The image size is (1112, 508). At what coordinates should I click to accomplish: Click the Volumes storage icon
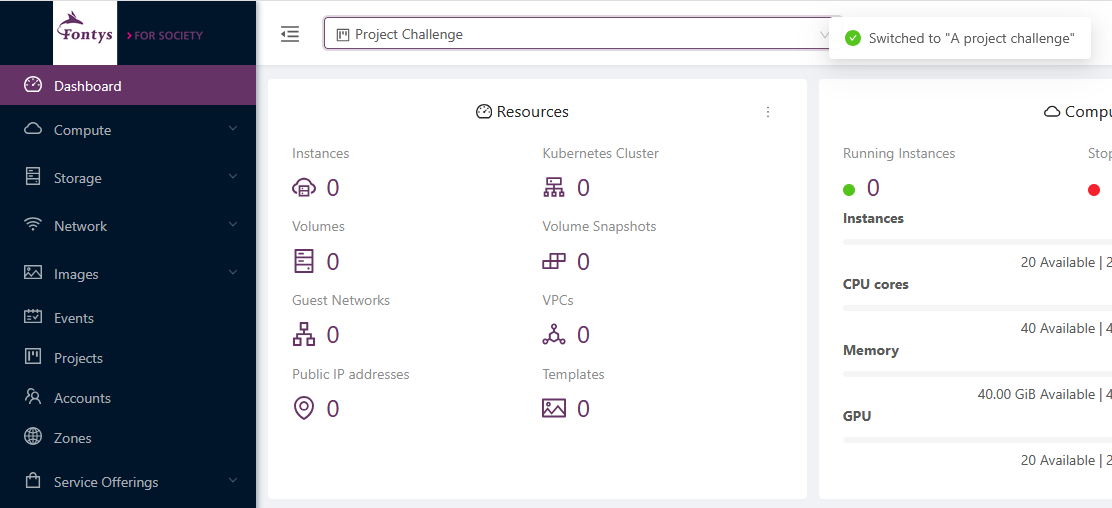tap(304, 262)
